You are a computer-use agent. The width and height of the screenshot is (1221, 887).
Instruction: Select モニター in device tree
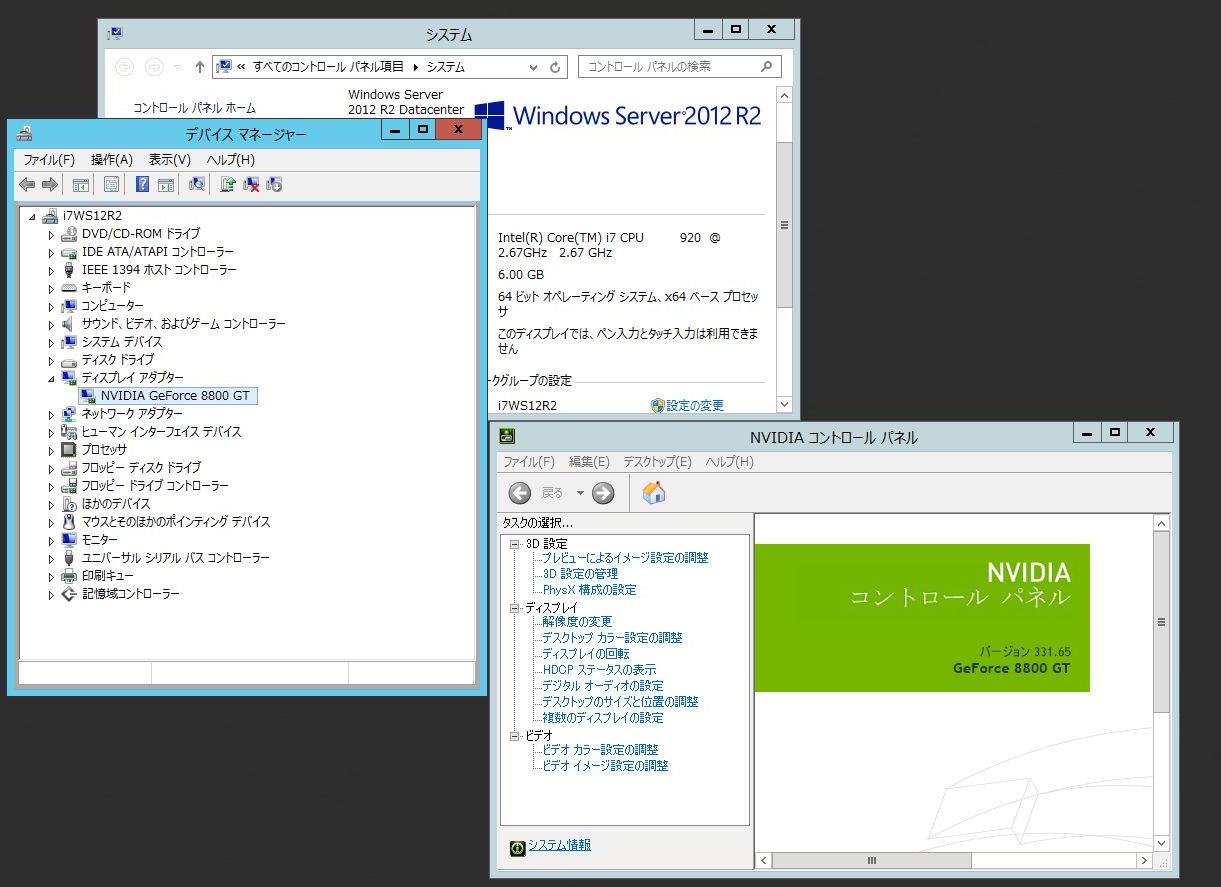tap(100, 540)
